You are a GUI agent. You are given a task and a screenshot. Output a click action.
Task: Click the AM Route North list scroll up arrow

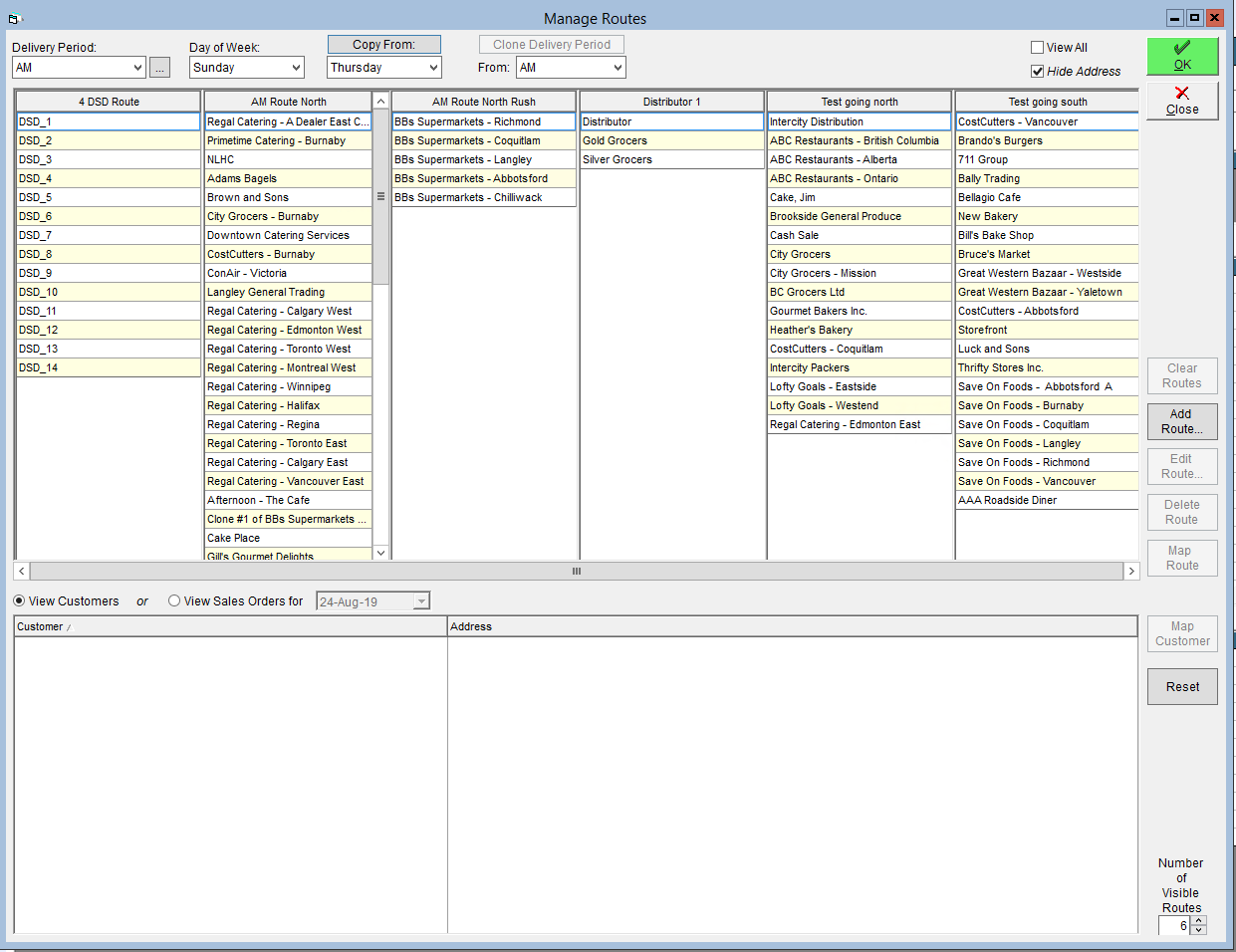pos(380,102)
